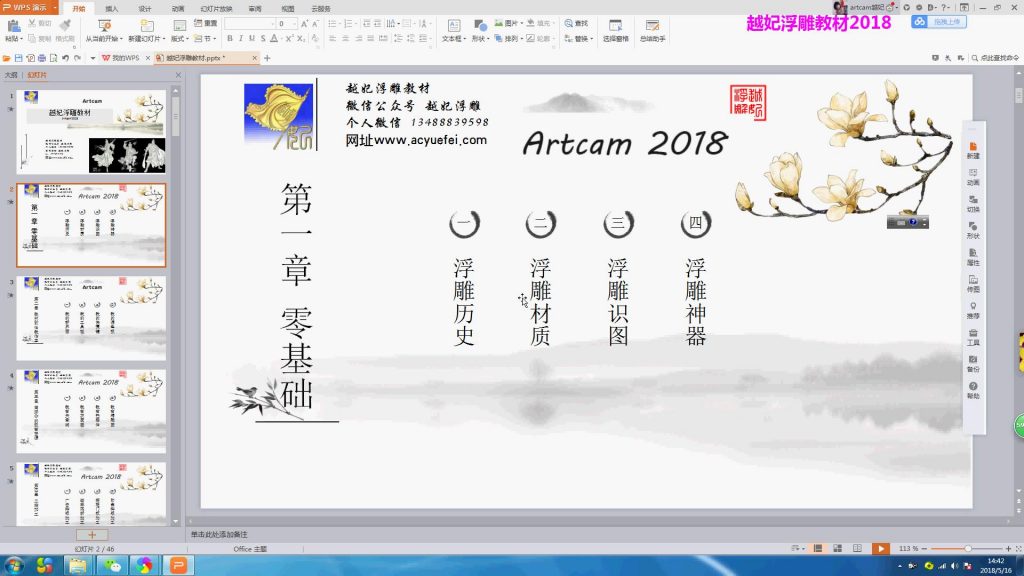Expand the quick access toolbar dropdown arrow
This screenshot has width=1024, height=576.
tap(92, 58)
